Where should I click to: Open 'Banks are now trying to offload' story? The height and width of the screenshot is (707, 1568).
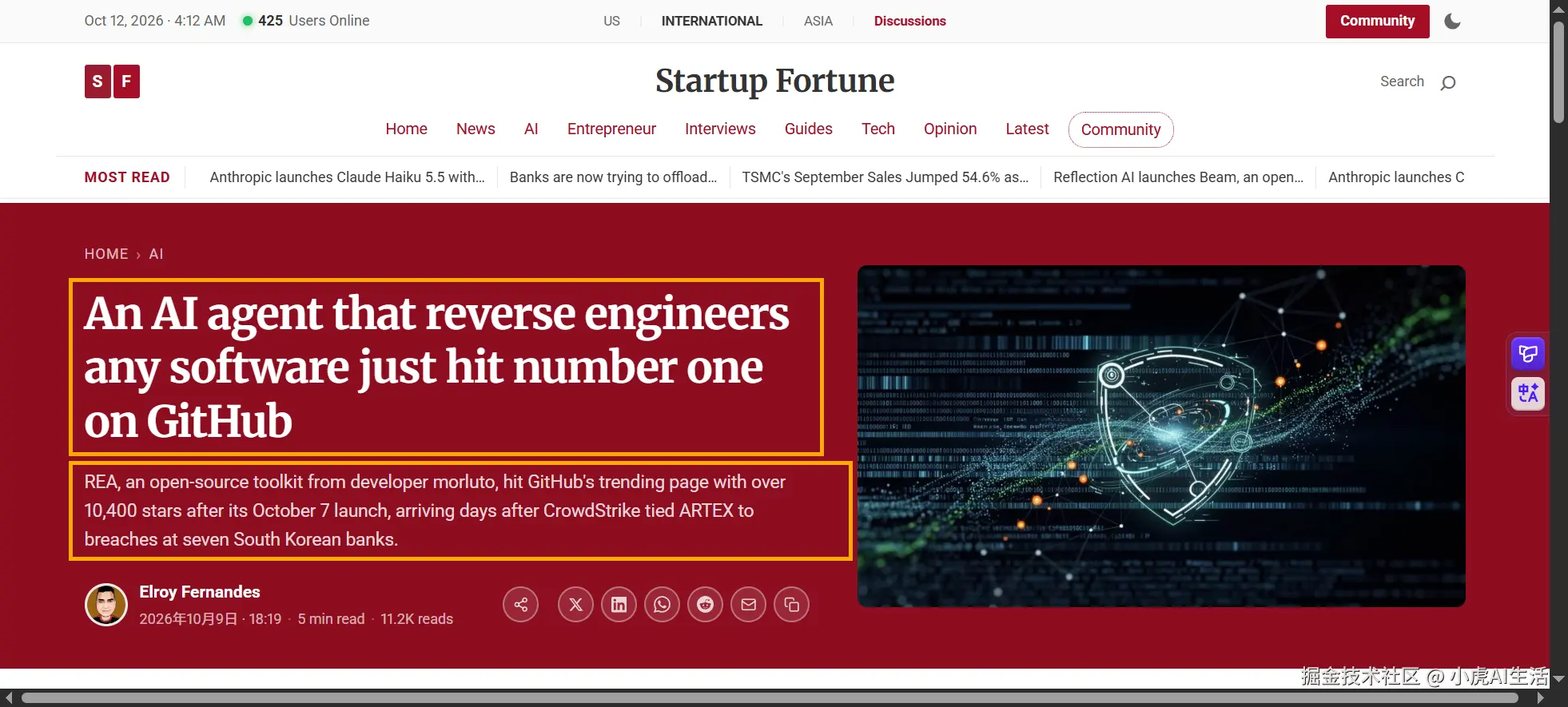(x=613, y=177)
